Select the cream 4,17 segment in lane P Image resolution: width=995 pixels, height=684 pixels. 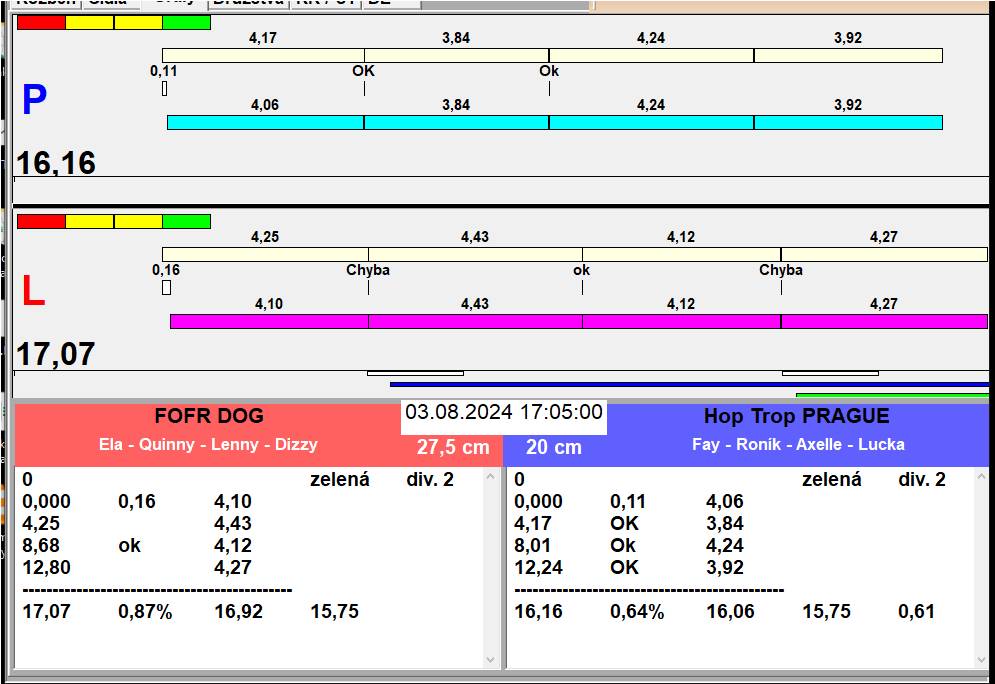(x=263, y=55)
